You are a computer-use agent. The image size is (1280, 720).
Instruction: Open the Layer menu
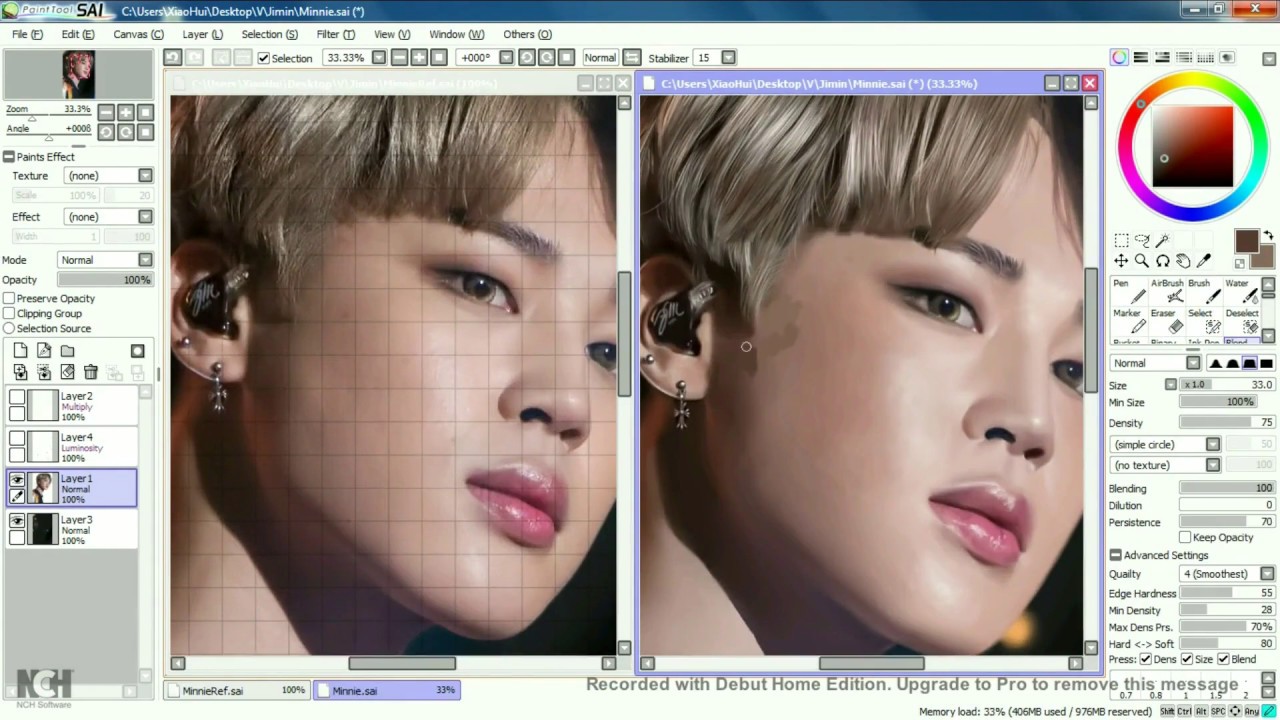coord(202,34)
